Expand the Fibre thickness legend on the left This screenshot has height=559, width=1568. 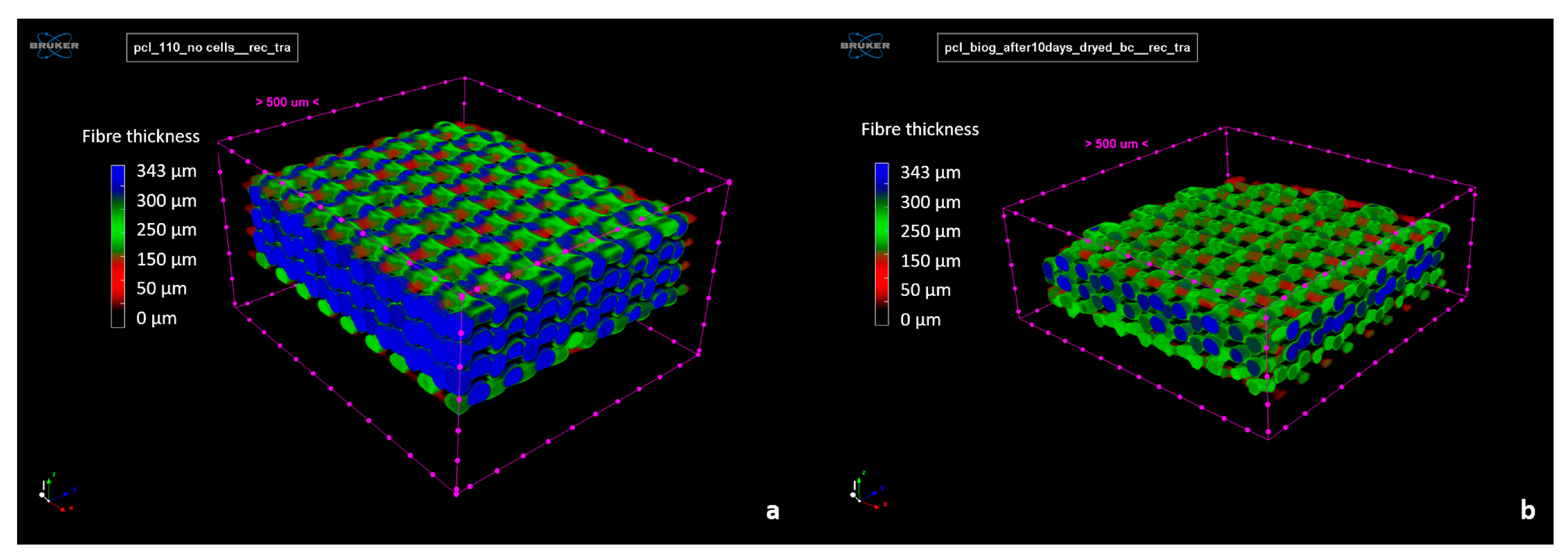[141, 136]
